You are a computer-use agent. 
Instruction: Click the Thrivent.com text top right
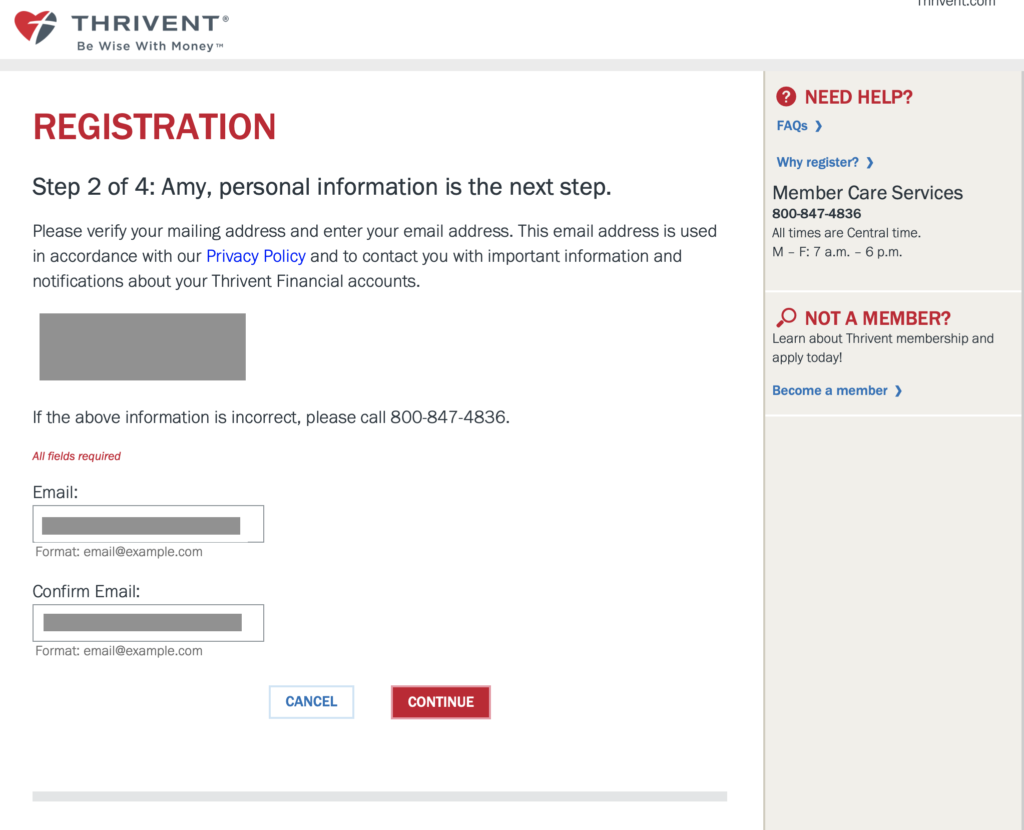[x=955, y=4]
